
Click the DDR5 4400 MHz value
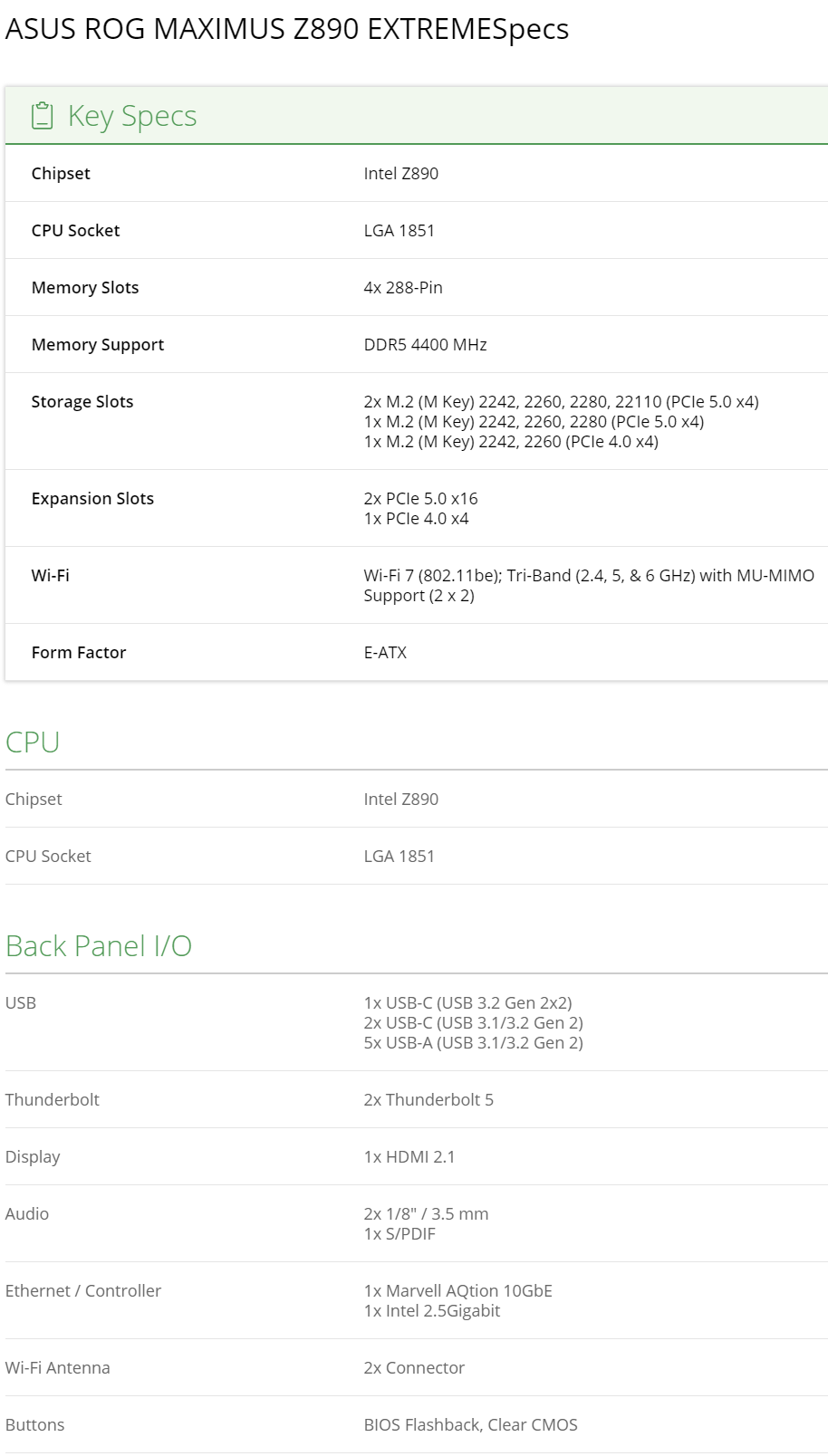coord(425,344)
